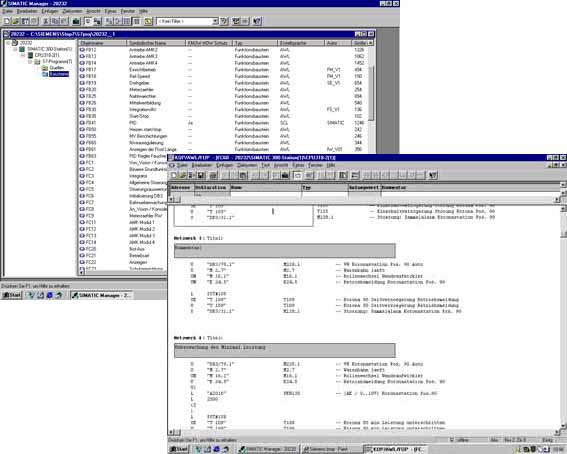Switch to SIMATIC Manager on upper taskbar

(102, 295)
